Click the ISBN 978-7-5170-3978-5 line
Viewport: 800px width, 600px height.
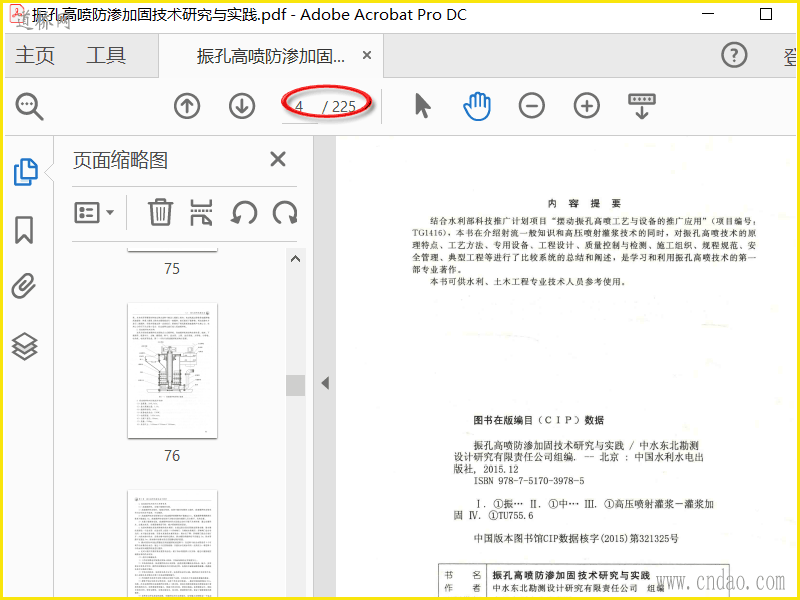(529, 481)
